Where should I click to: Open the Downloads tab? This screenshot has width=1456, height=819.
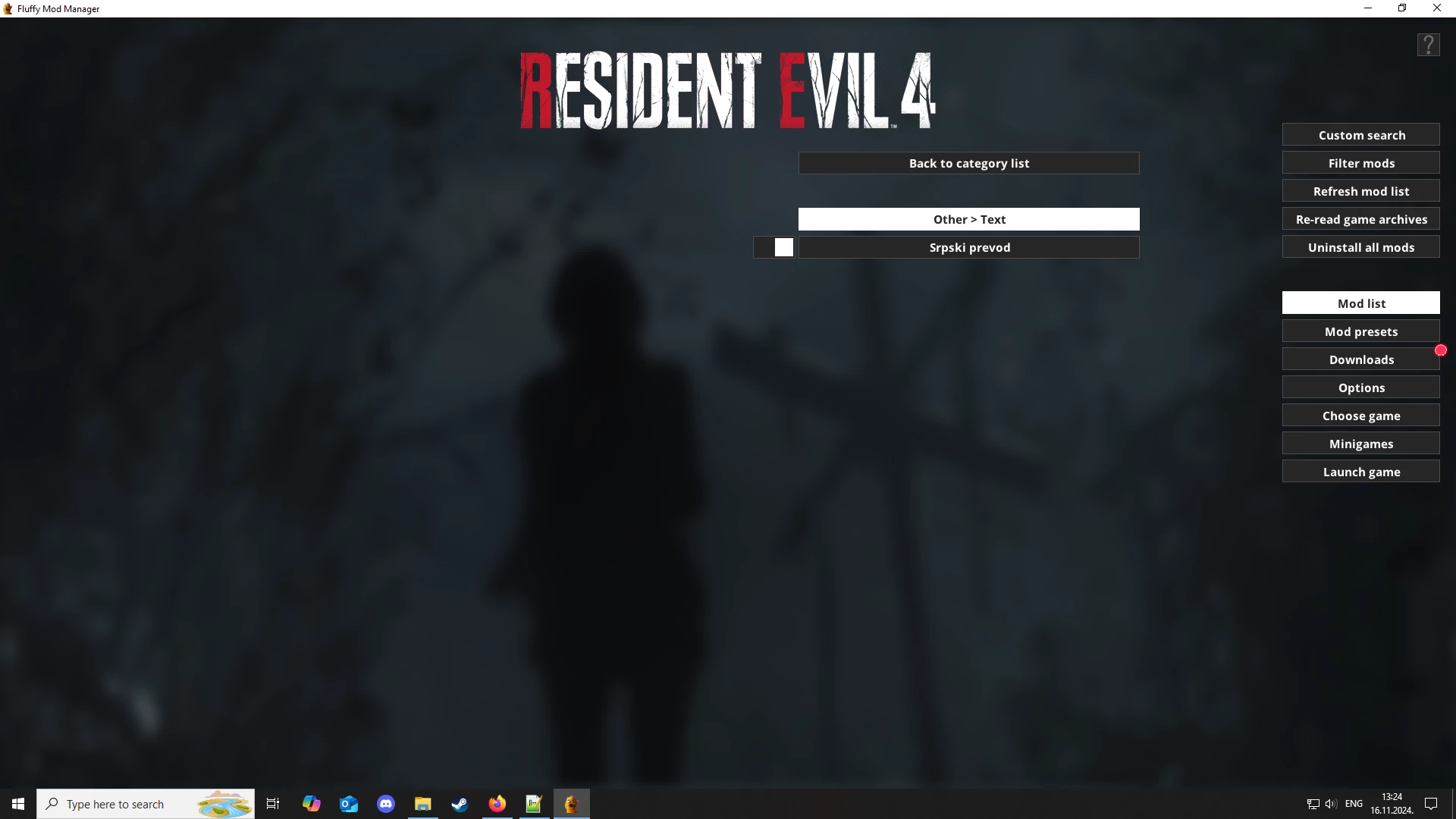coord(1360,359)
